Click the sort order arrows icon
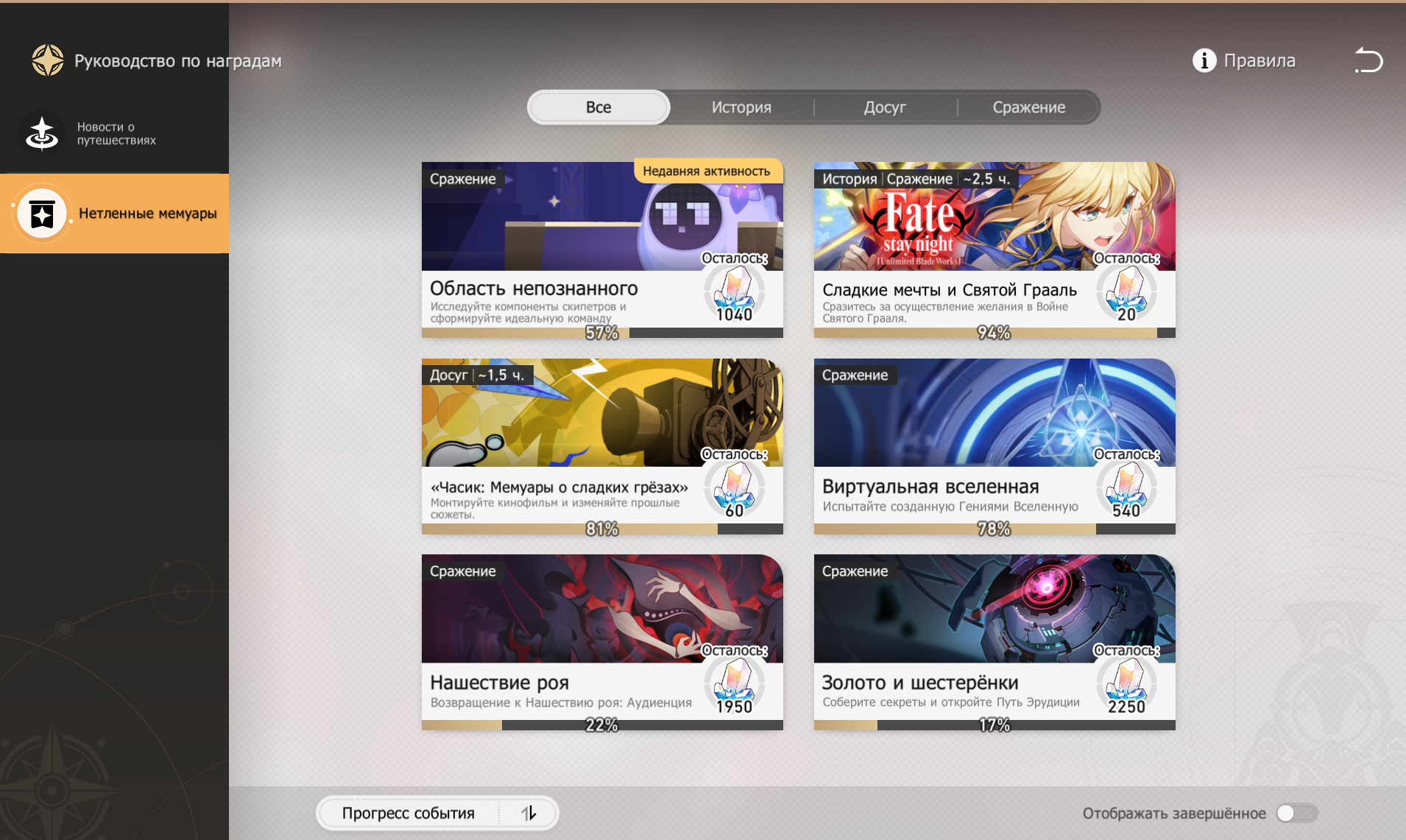 (529, 813)
